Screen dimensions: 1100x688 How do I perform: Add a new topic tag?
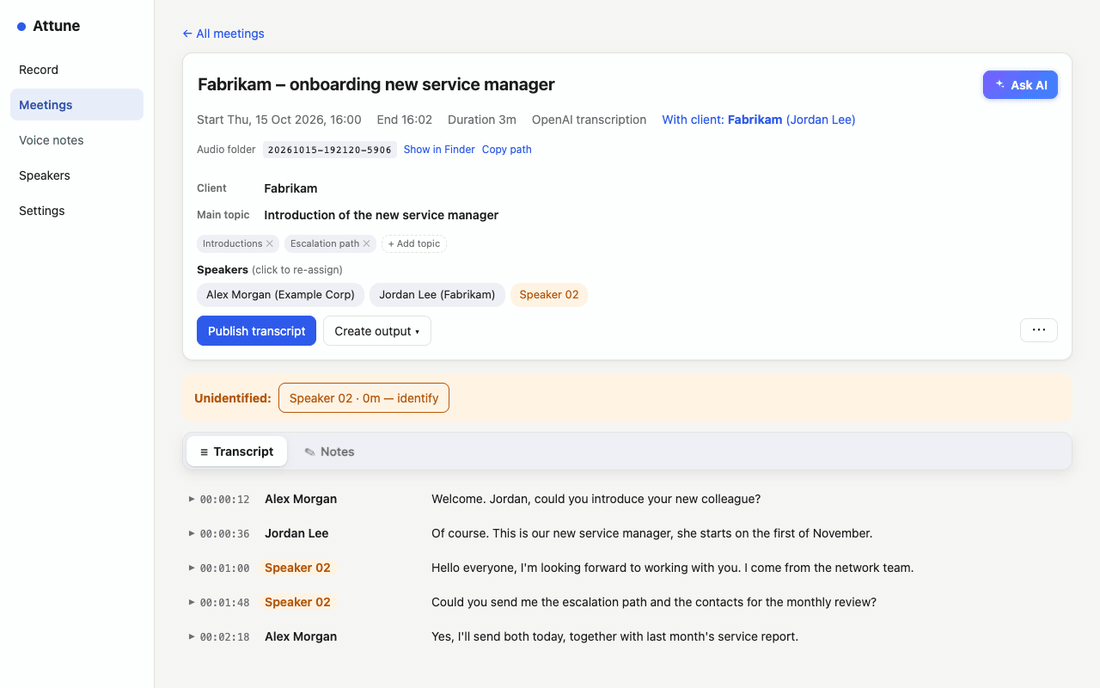pyautogui.click(x=414, y=243)
